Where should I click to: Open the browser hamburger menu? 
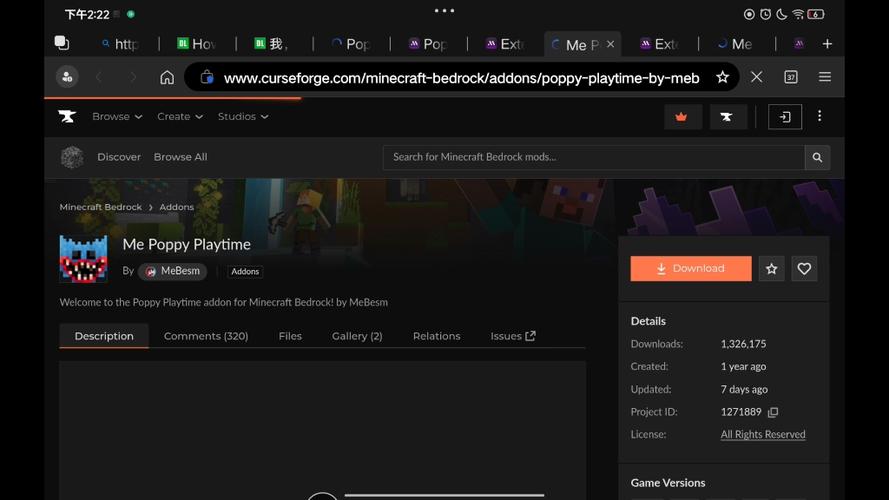tap(825, 77)
